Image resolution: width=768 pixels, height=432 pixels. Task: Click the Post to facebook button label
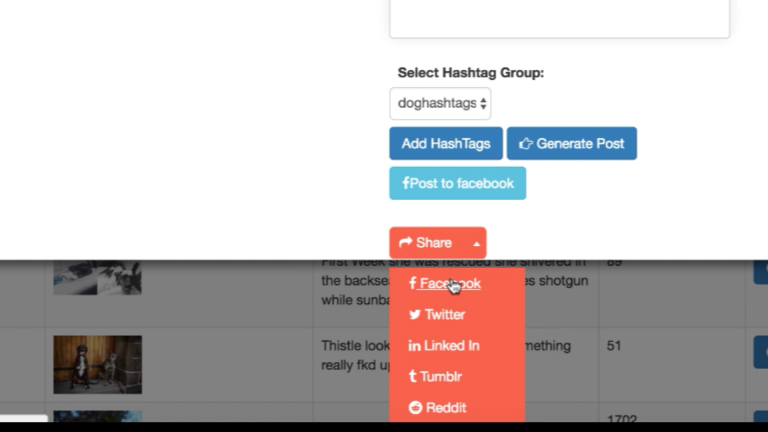click(x=462, y=183)
